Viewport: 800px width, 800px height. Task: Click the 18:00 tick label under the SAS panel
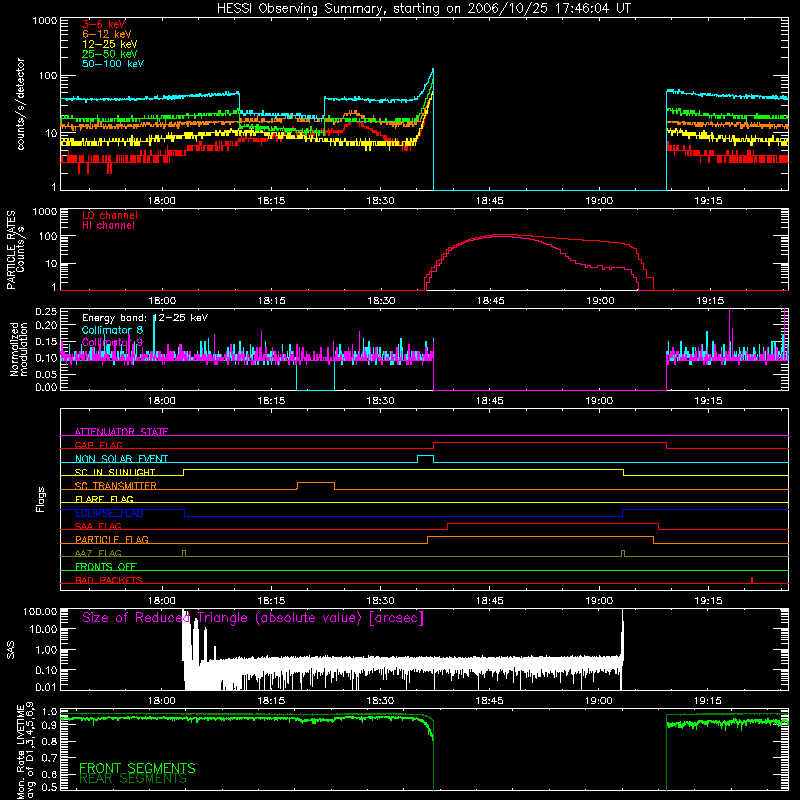coord(162,701)
